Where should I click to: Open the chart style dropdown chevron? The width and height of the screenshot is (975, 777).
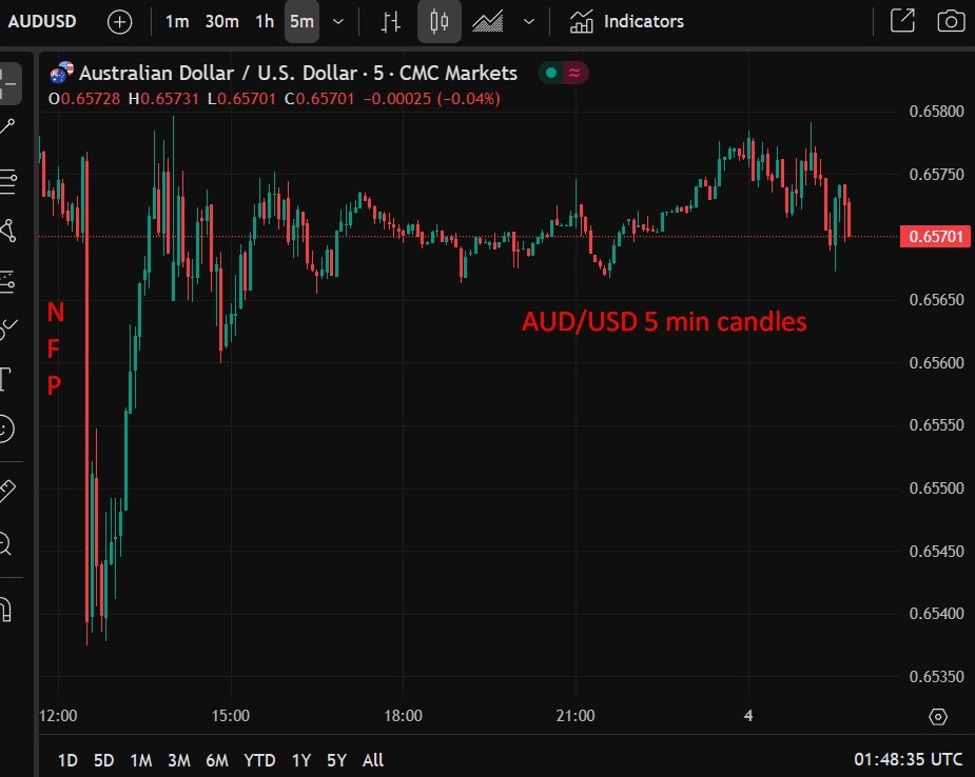point(530,21)
